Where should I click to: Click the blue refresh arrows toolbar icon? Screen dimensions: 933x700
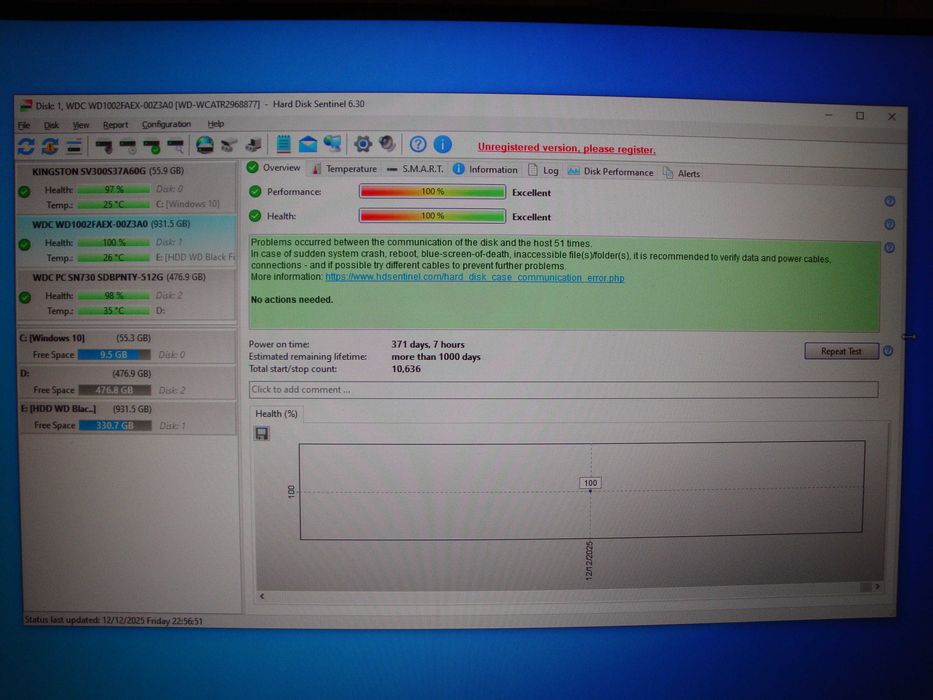click(x=26, y=145)
